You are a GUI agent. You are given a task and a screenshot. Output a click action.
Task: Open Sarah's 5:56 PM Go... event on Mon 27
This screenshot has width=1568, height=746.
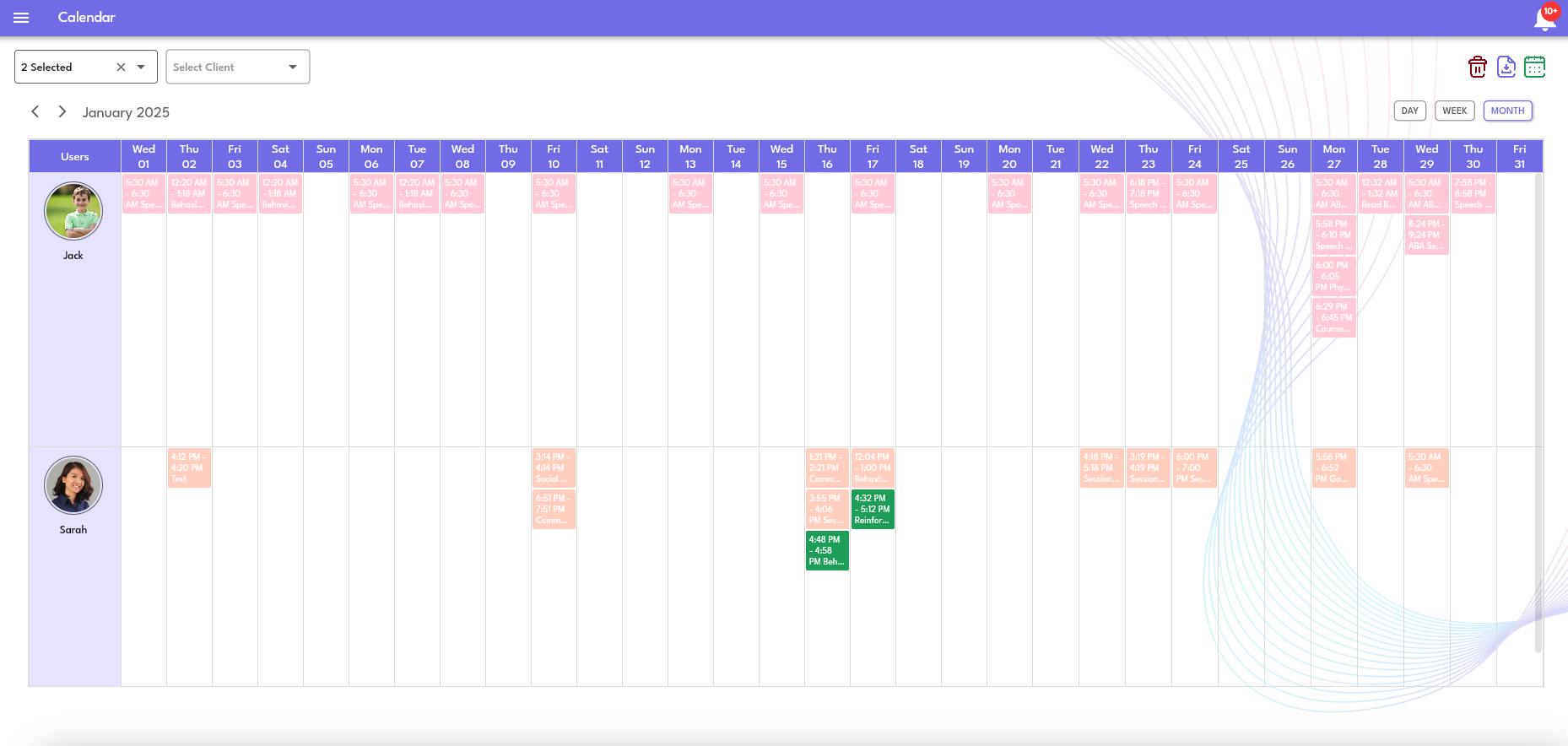[1334, 468]
